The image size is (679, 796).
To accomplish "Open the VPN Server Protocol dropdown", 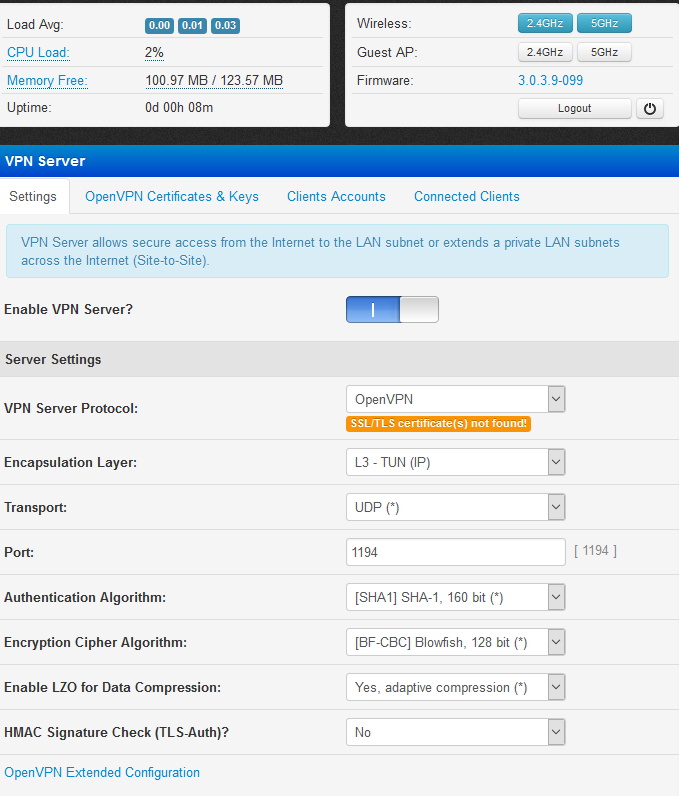I will point(455,399).
